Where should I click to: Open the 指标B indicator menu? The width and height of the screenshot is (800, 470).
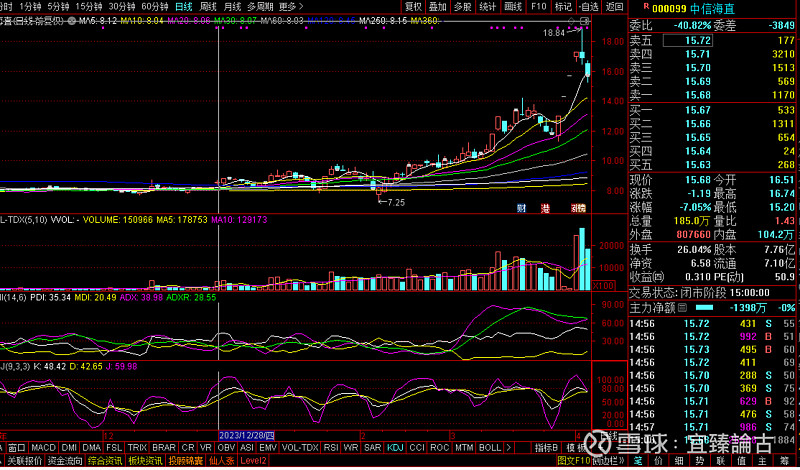(x=547, y=448)
